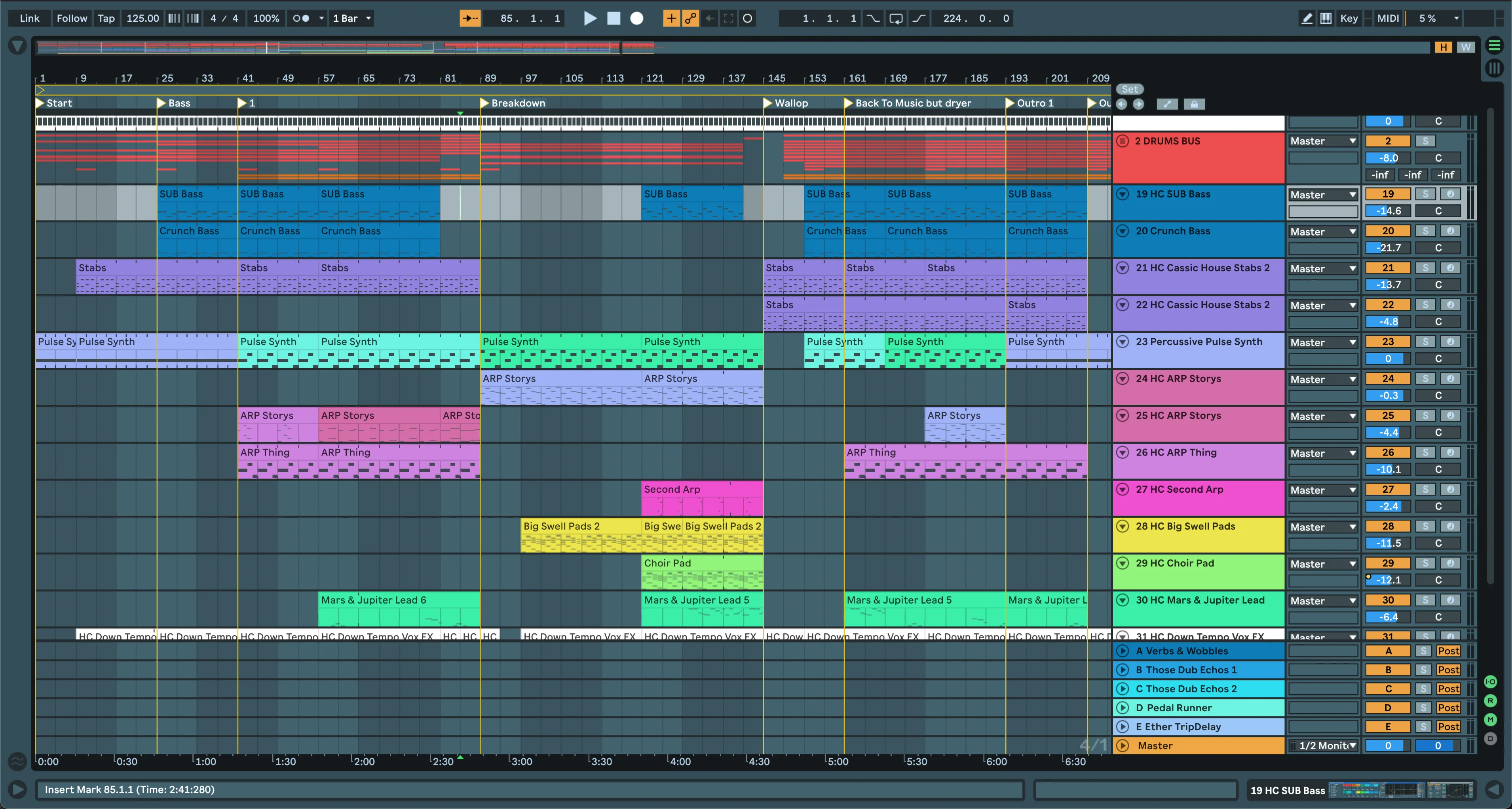The height and width of the screenshot is (809, 1512).
Task: Open the metronome settings dropdown arrow
Action: pyautogui.click(x=322, y=18)
